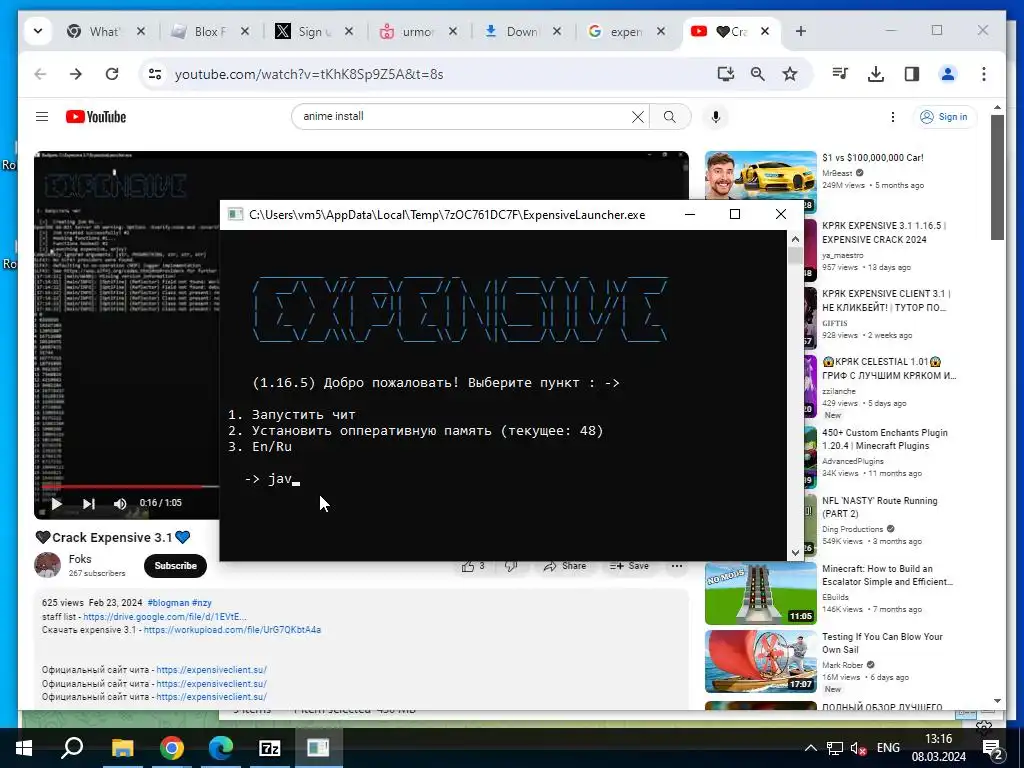Click the ExpensiveLauncher console title bar icon
The height and width of the screenshot is (768, 1024).
point(234,214)
